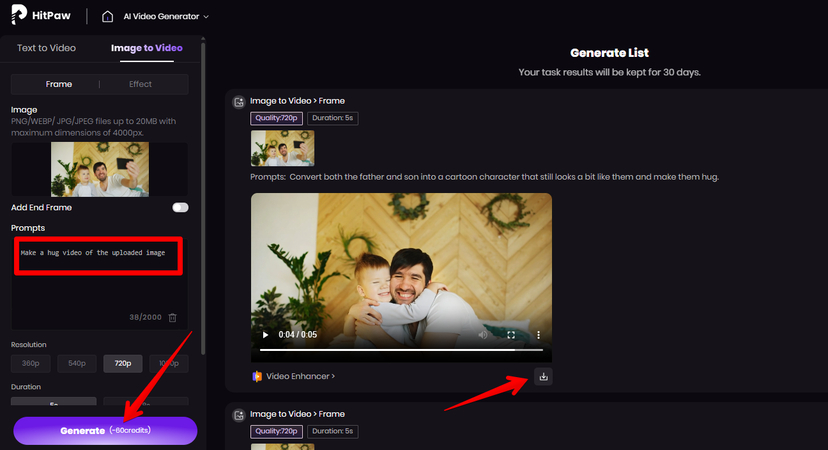Open the video's three-dot options menu
Image resolution: width=828 pixels, height=450 pixels.
coord(539,335)
